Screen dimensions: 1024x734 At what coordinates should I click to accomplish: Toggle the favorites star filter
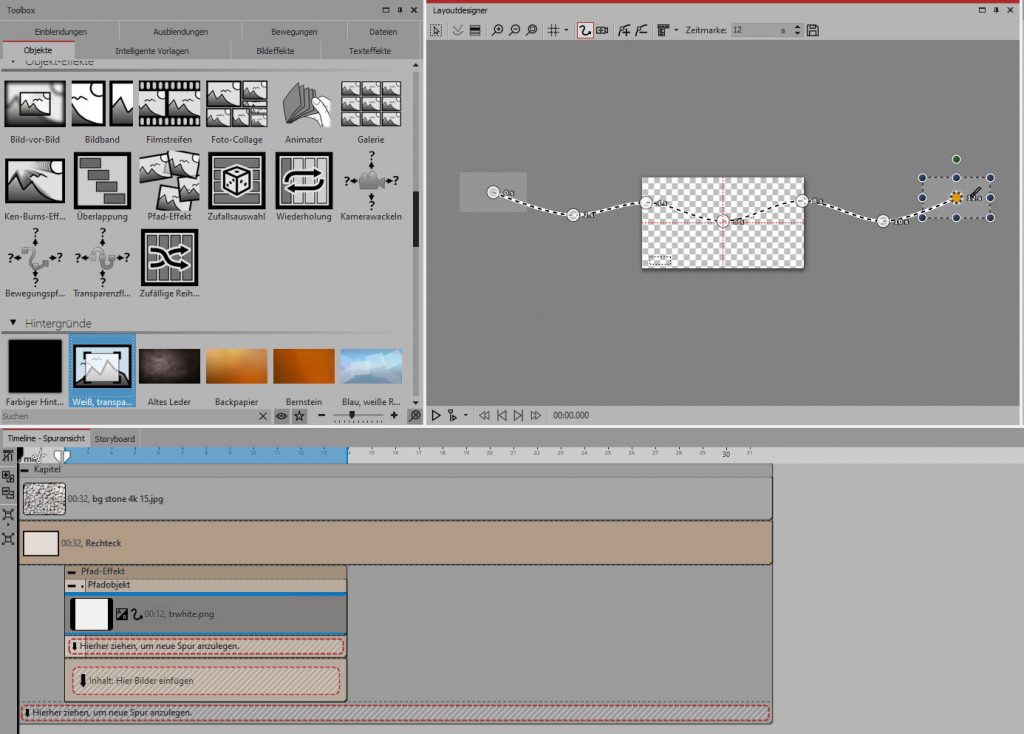point(299,415)
